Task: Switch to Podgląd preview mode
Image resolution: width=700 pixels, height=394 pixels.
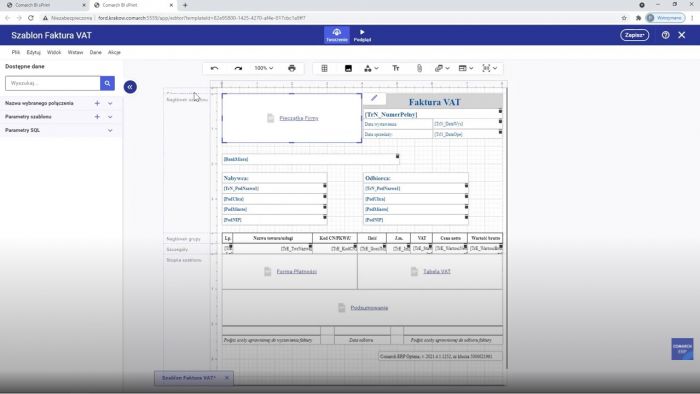Action: pos(362,35)
